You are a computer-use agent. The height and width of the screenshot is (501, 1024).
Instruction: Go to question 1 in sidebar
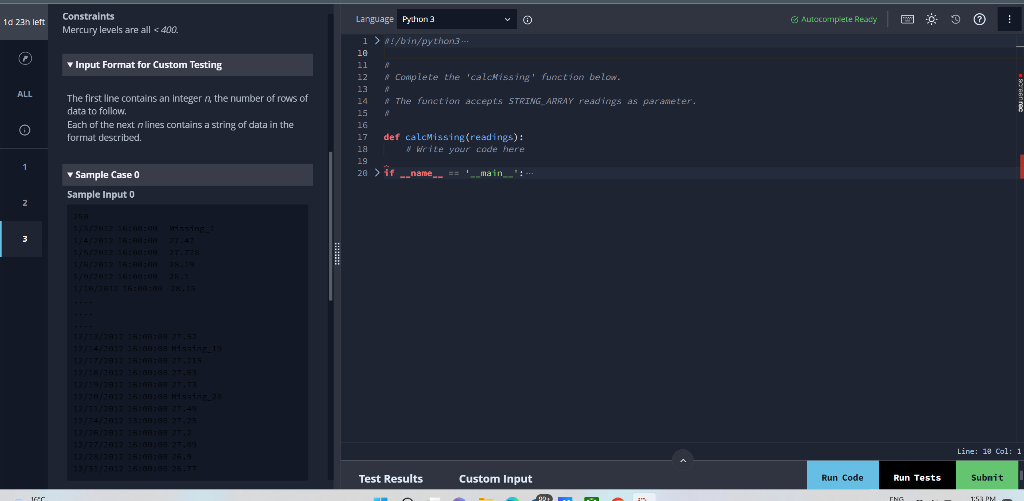tap(24, 167)
